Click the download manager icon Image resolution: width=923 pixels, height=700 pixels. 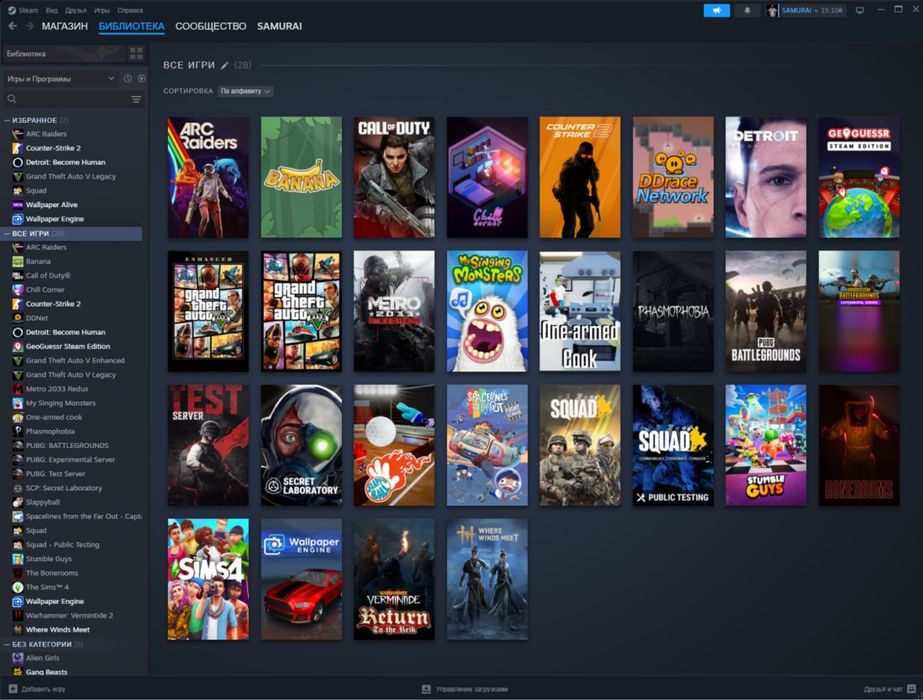point(426,689)
